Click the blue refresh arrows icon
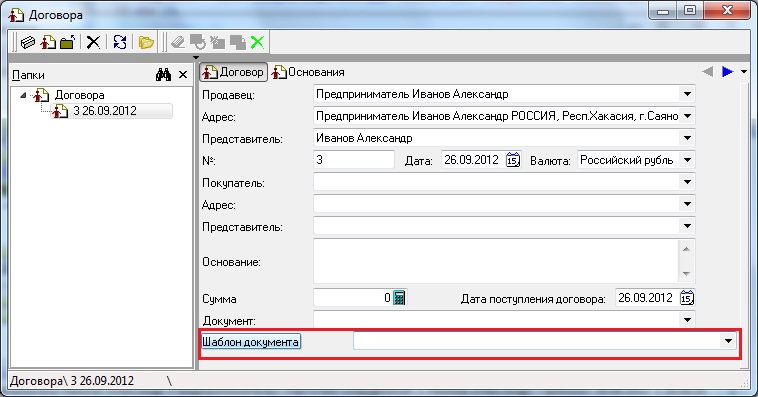758x397 pixels. click(119, 43)
